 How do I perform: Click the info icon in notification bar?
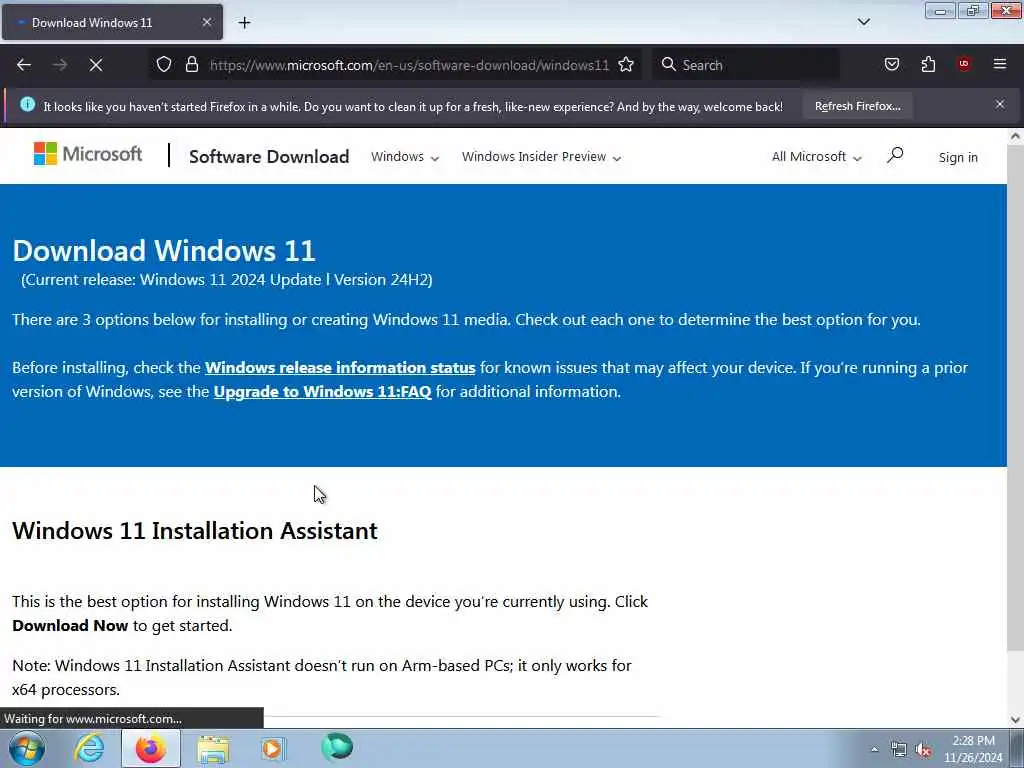(27, 104)
